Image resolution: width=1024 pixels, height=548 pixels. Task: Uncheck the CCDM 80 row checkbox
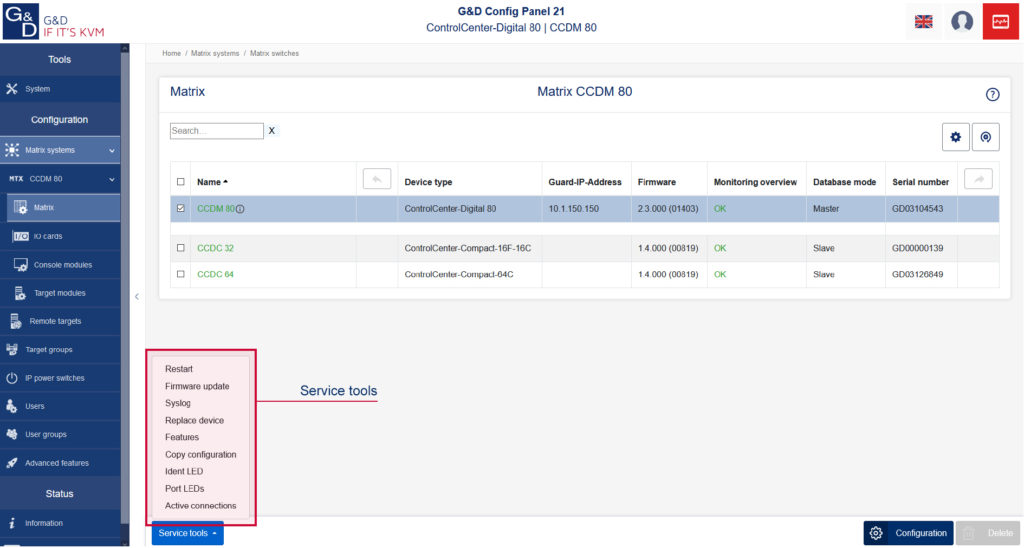click(181, 209)
